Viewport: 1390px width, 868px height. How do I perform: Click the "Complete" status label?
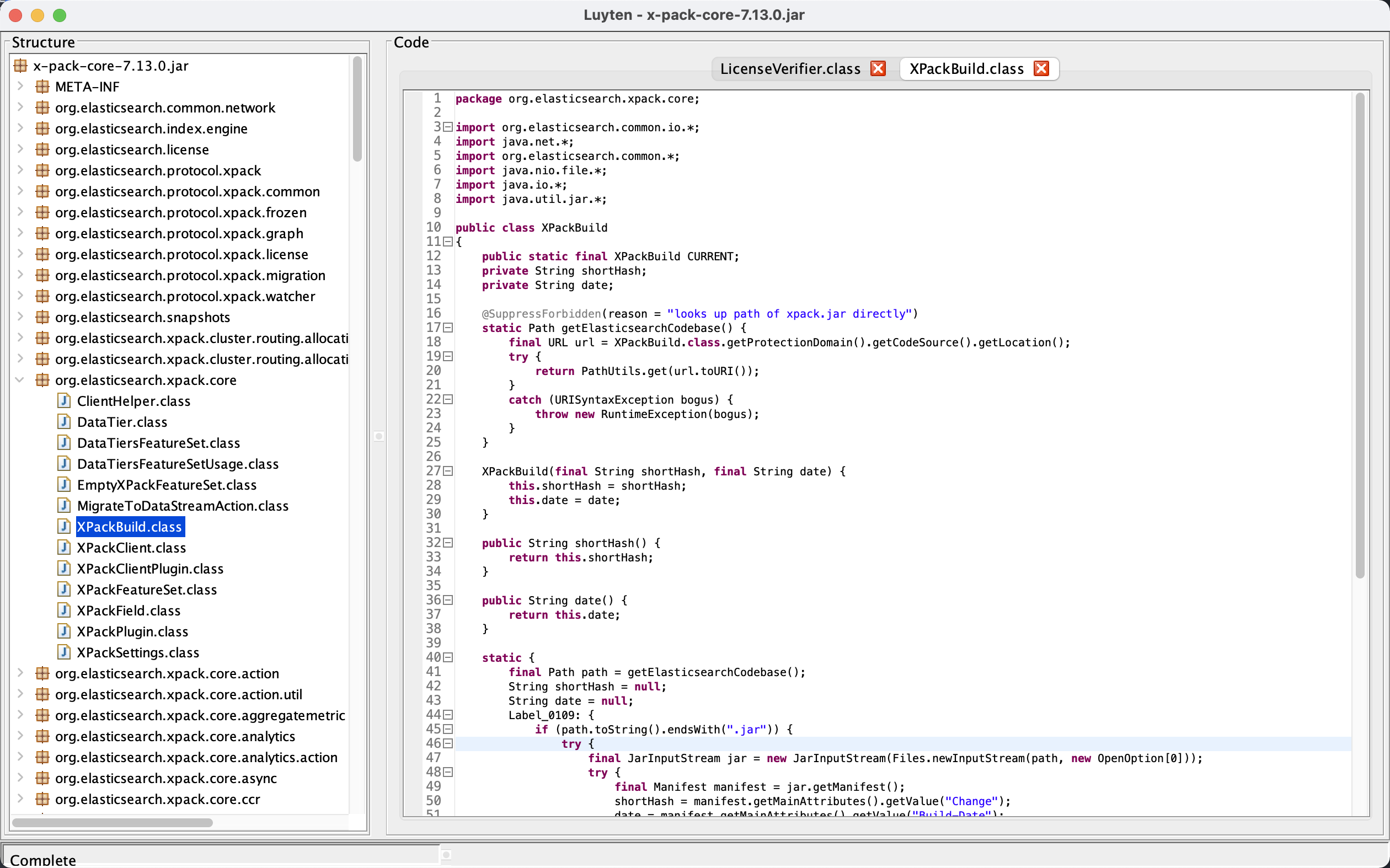(43, 859)
